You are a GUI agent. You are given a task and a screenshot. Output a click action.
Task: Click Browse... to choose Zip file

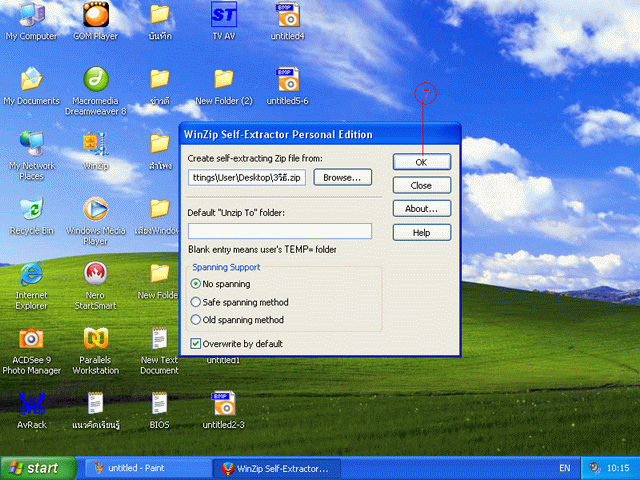coord(342,178)
